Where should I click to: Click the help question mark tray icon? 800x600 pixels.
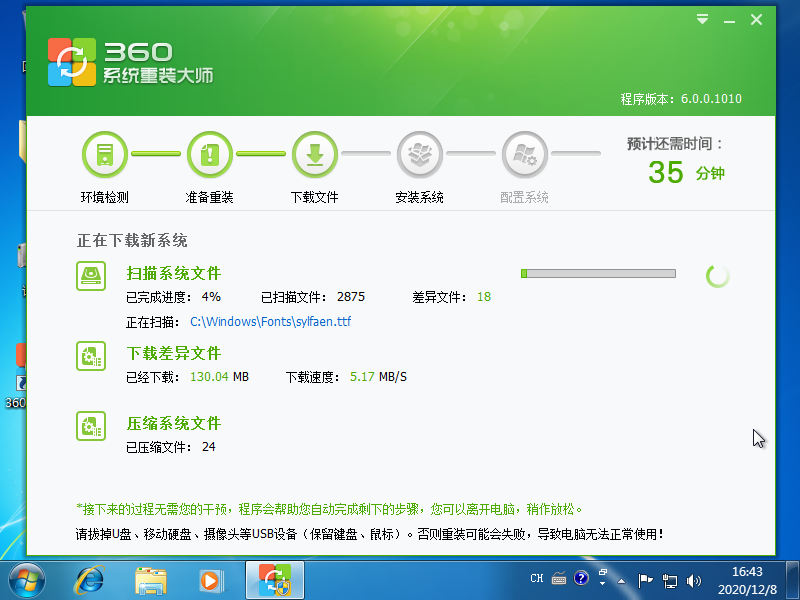pyautogui.click(x=581, y=579)
